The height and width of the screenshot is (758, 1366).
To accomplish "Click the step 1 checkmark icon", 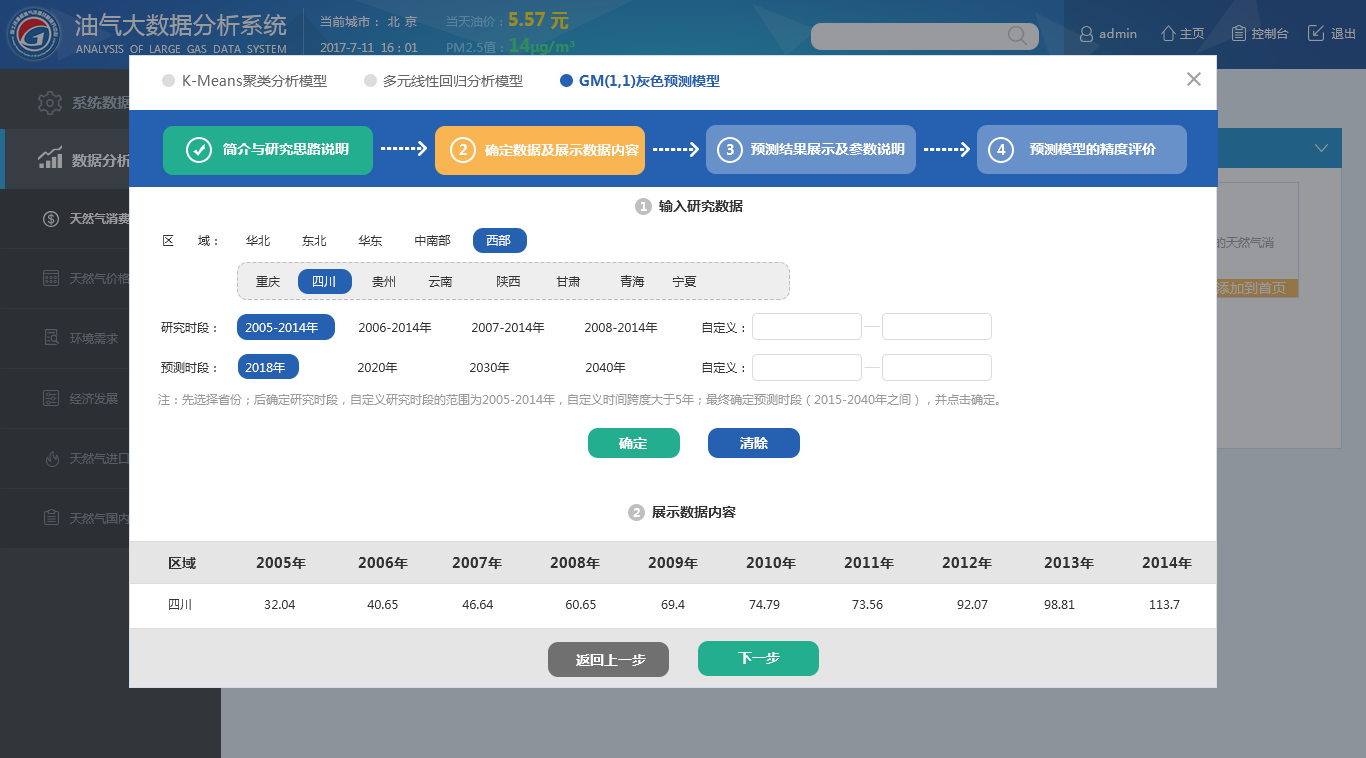I will point(199,150).
